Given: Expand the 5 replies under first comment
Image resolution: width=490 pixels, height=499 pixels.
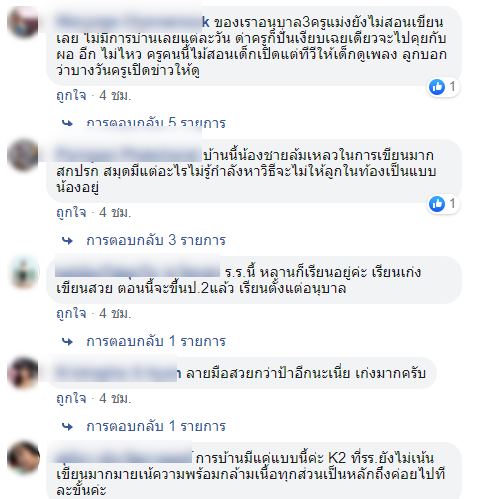Looking at the screenshot, I should tap(156, 123).
